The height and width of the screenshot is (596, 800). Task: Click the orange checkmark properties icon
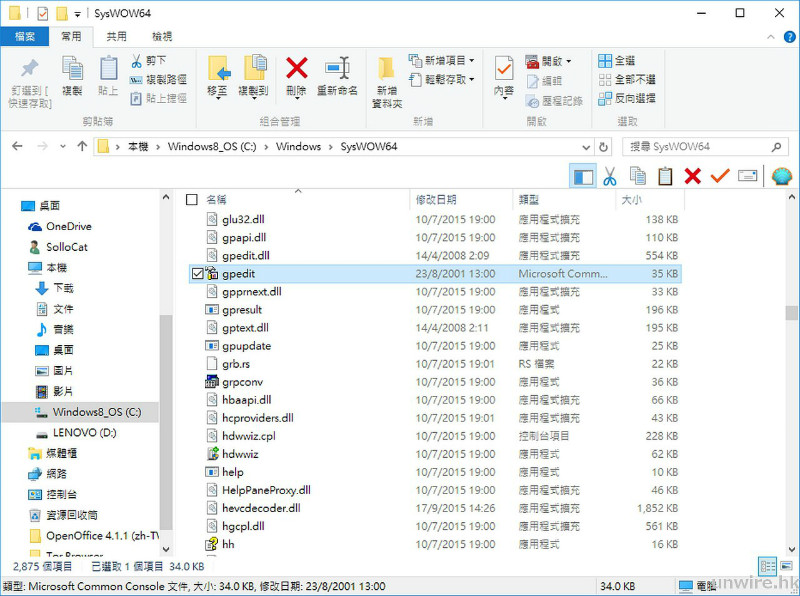720,176
